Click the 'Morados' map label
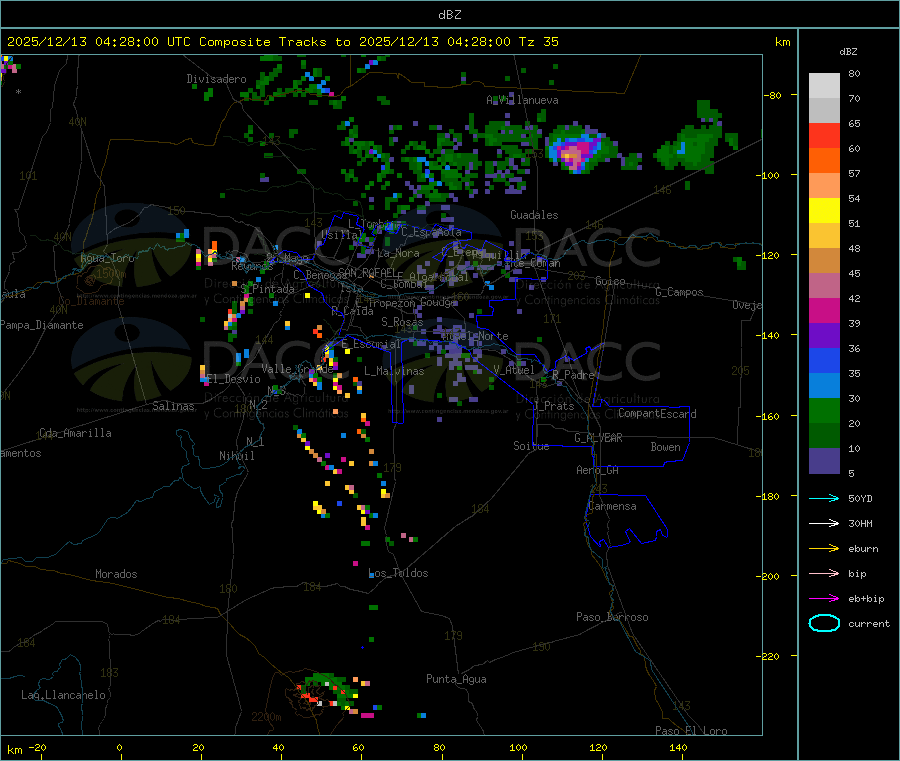This screenshot has height=761, width=900. pyautogui.click(x=116, y=574)
